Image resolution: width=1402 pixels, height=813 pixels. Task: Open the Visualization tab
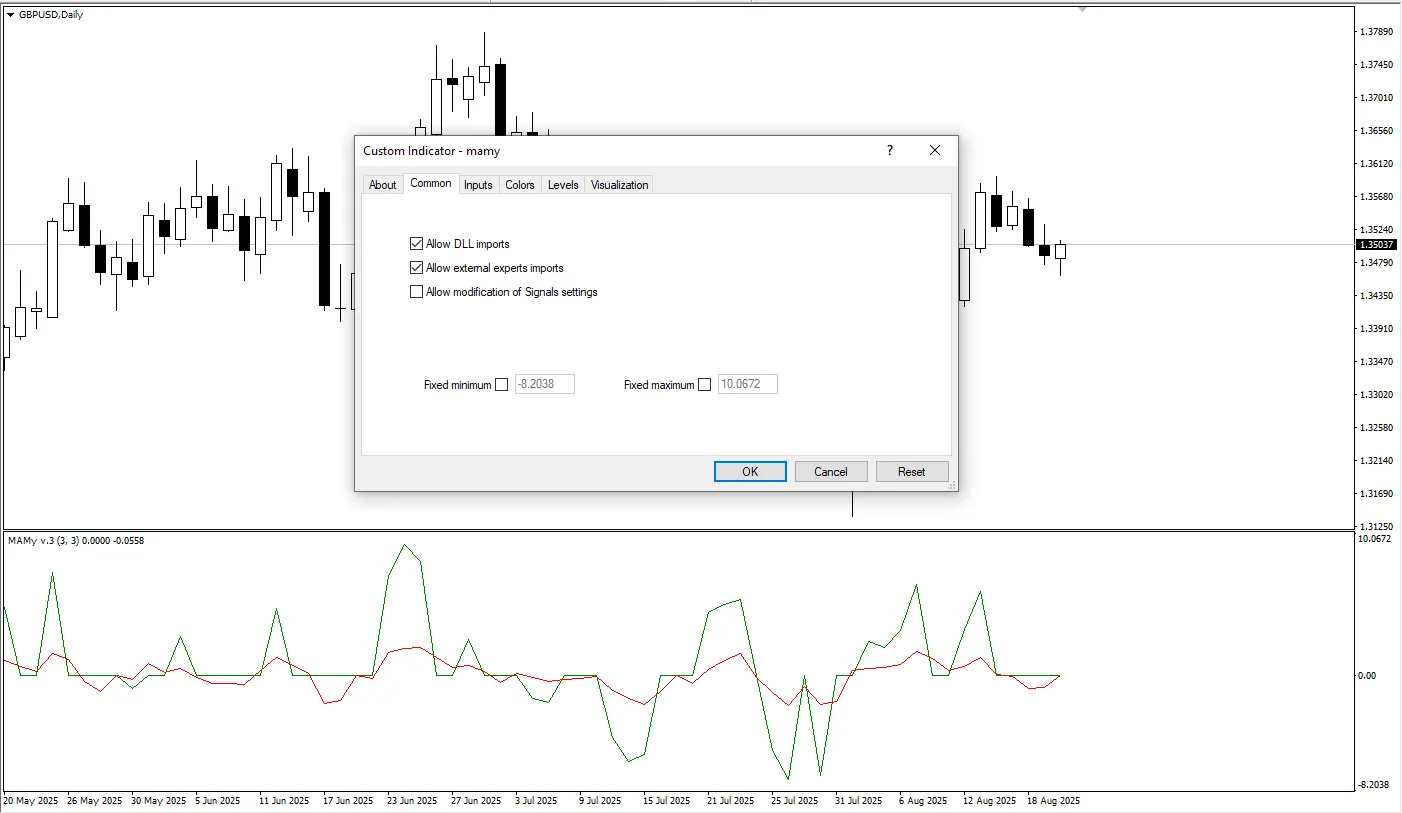pyautogui.click(x=619, y=185)
